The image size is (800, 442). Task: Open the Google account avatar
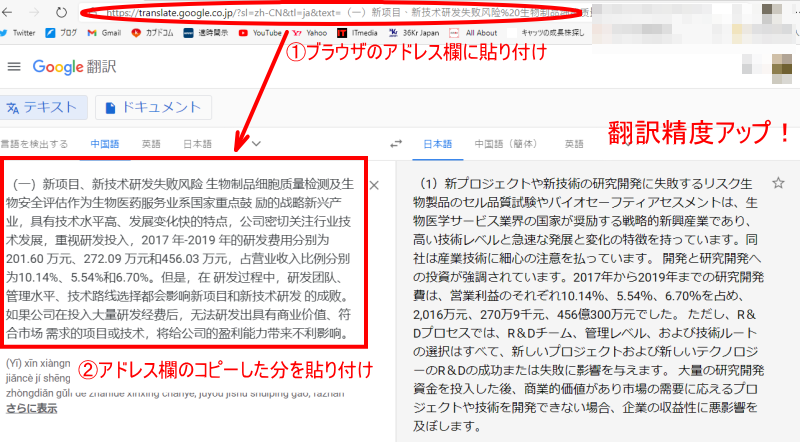tap(782, 69)
